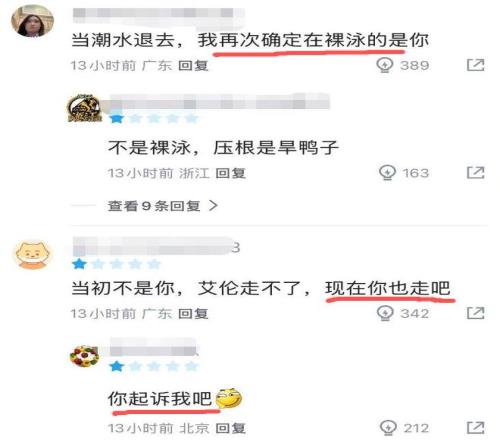Like the 旱鸭子 reply with 163 likes

click(387, 173)
